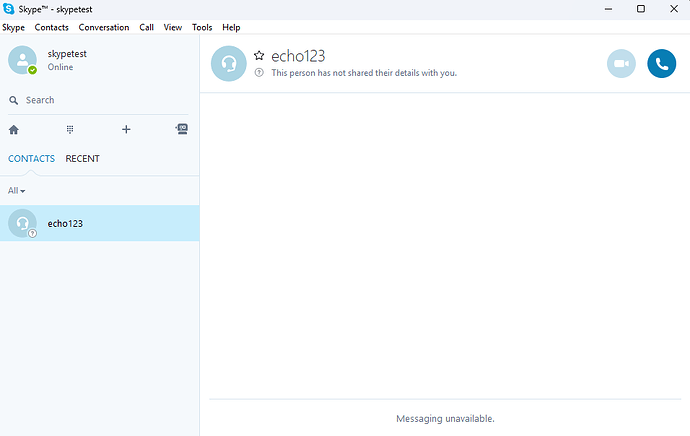The image size is (690, 436).
Task: Click the search magnifier icon
Action: 14,100
